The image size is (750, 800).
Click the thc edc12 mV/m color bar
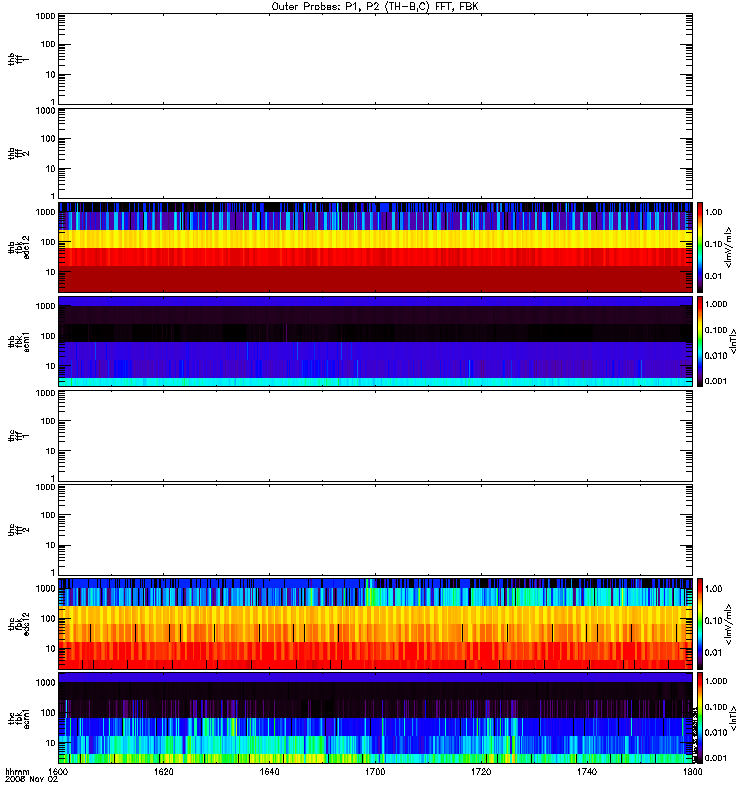pos(700,623)
